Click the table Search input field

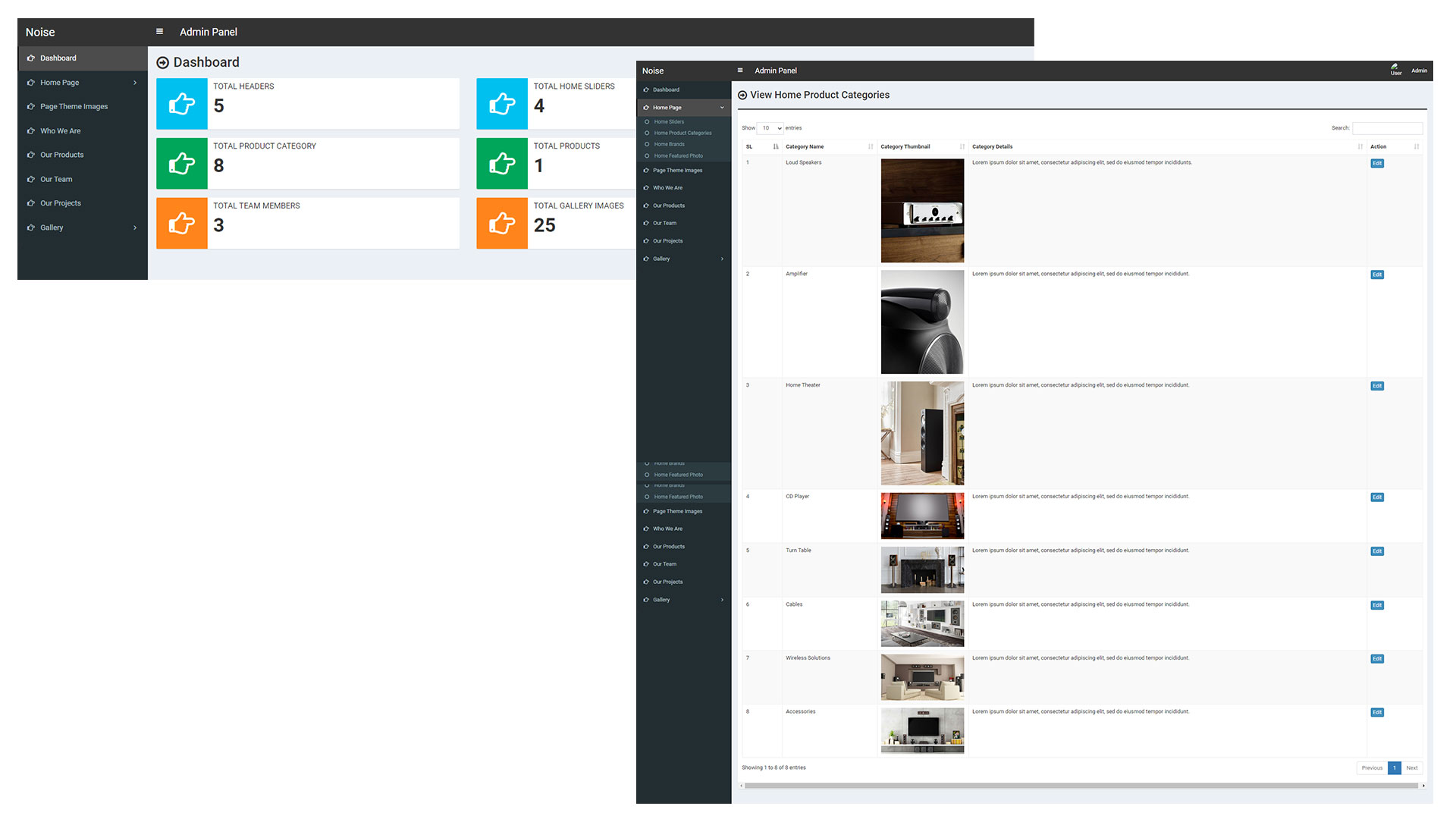1387,128
